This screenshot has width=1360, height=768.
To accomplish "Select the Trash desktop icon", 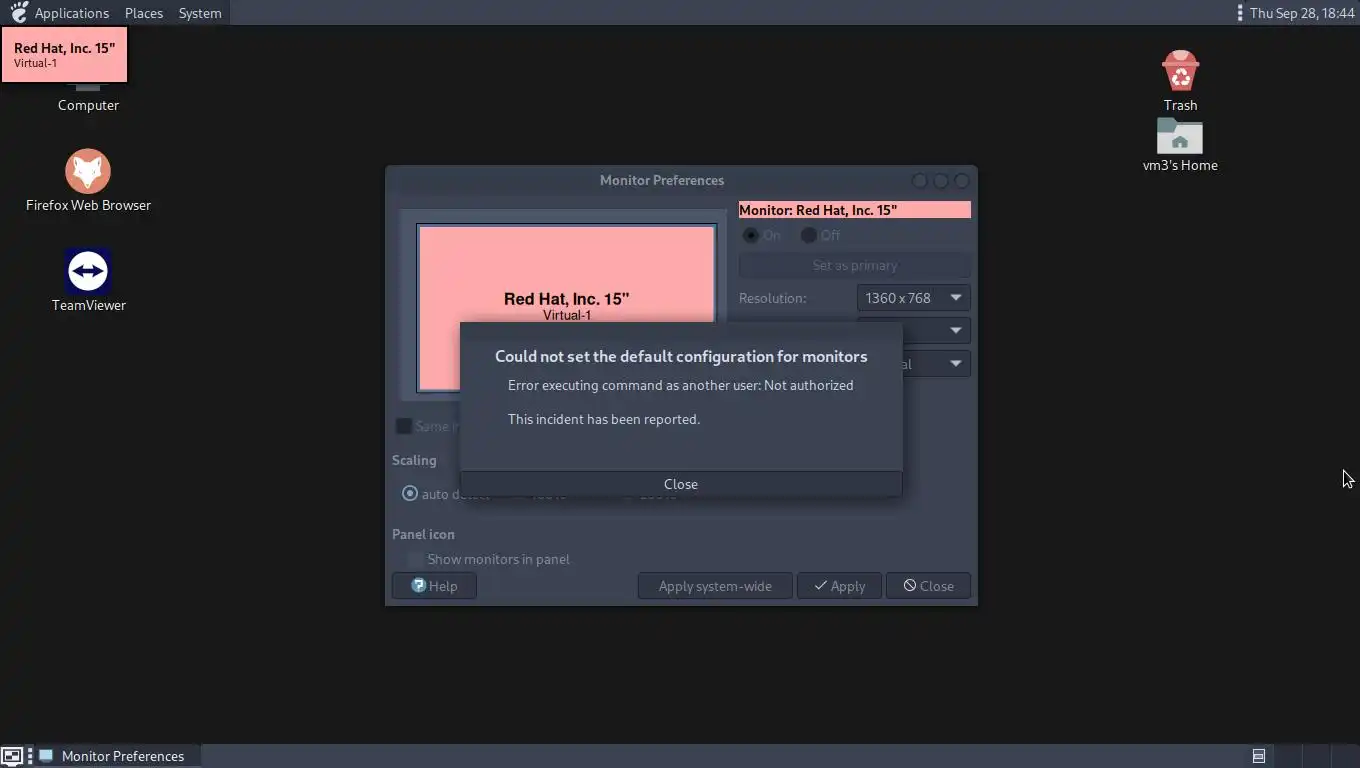I will click(x=1180, y=81).
